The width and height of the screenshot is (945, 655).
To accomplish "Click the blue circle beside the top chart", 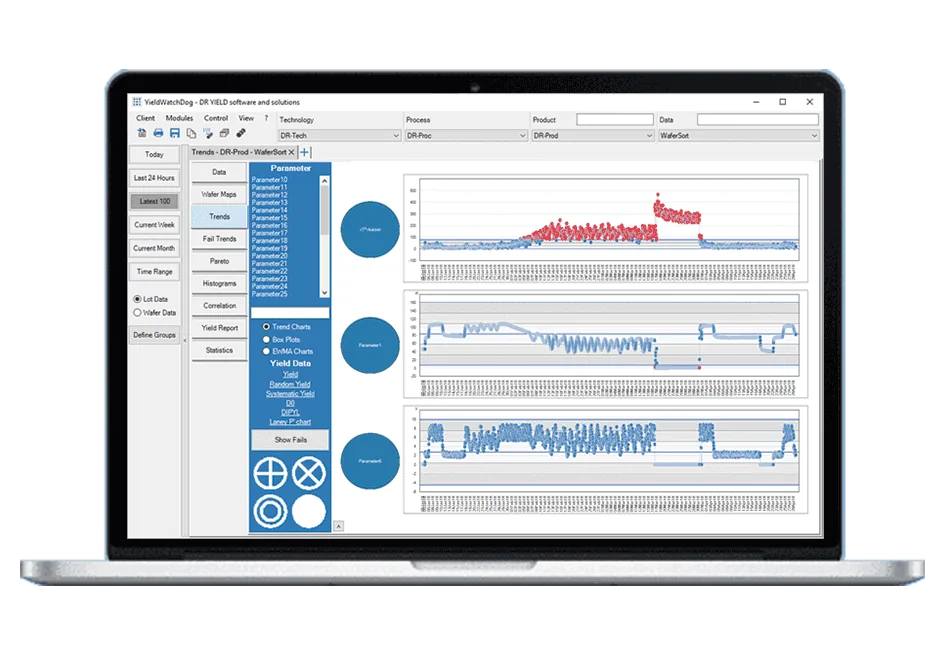I will pyautogui.click(x=370, y=230).
